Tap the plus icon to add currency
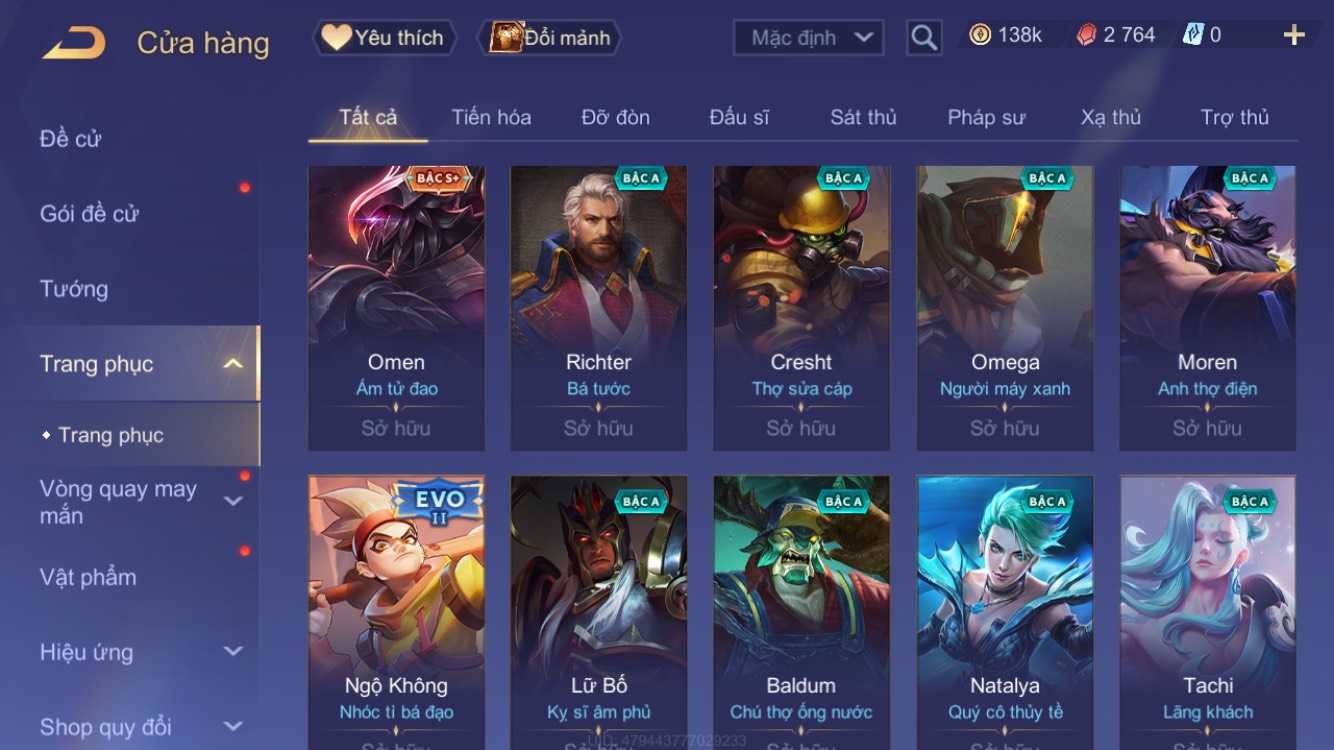This screenshot has height=750, width=1334. point(1294,36)
